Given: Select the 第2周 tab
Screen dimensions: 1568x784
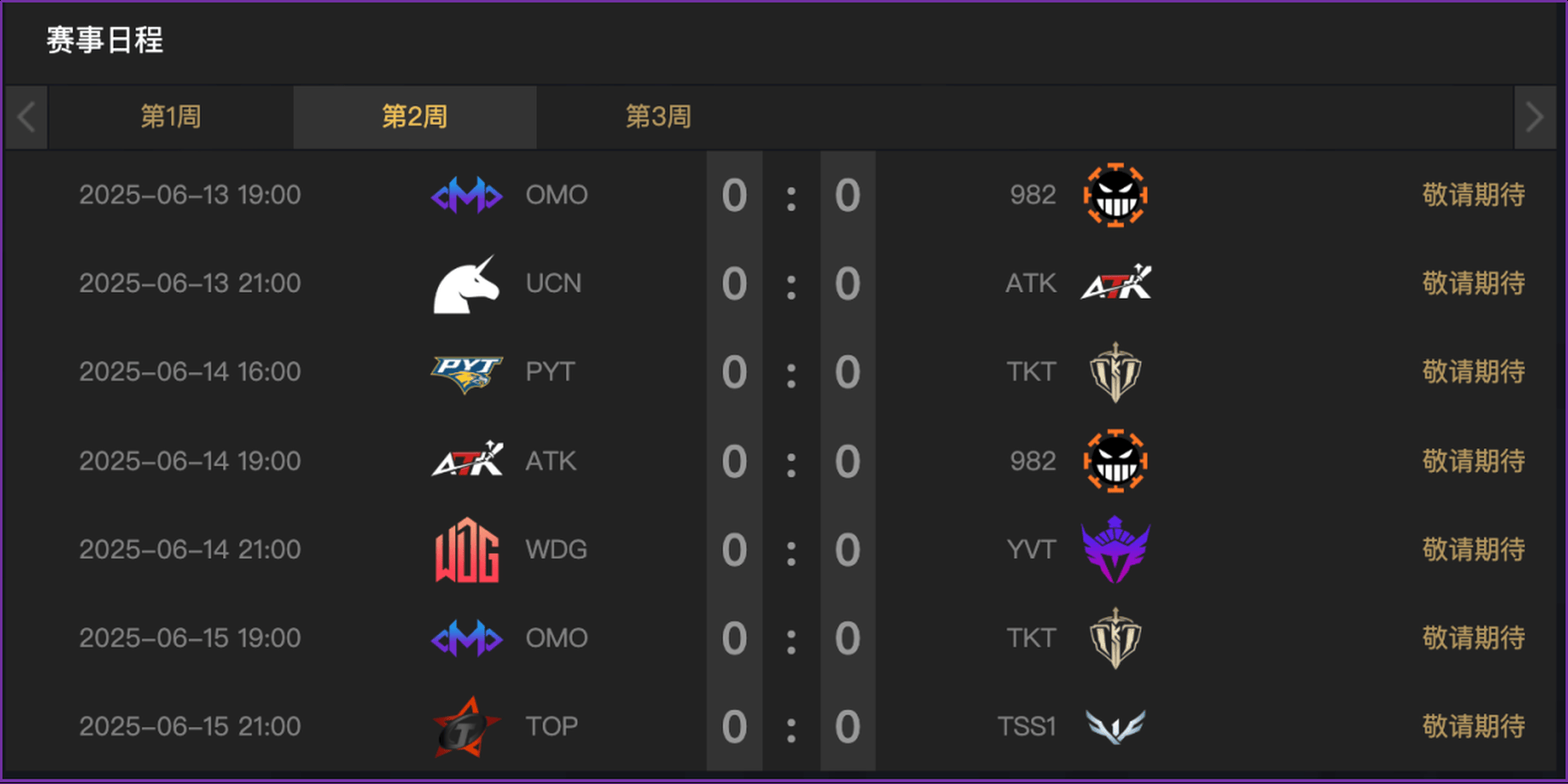Looking at the screenshot, I should tap(414, 117).
